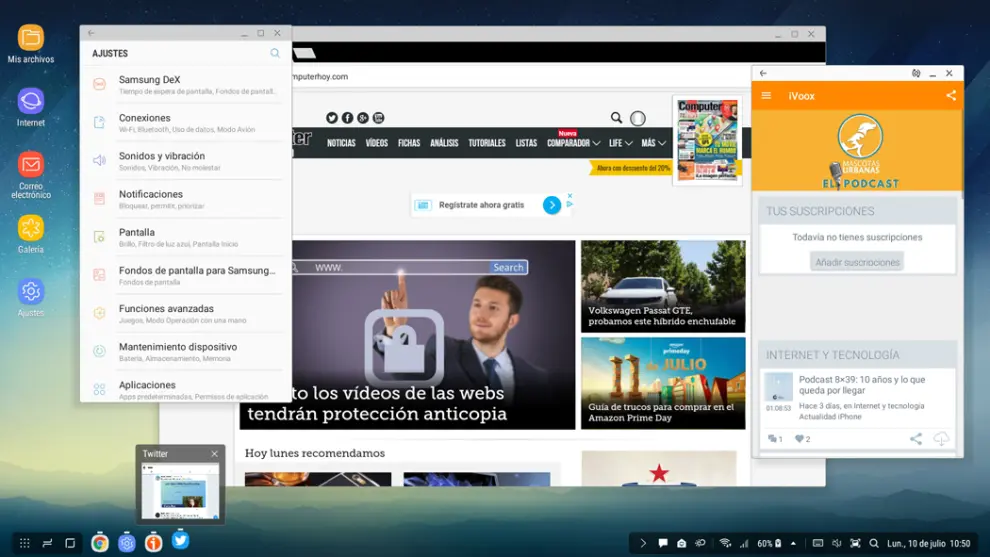Like the podcast with the heart icon
The image size is (990, 557).
tap(800, 439)
